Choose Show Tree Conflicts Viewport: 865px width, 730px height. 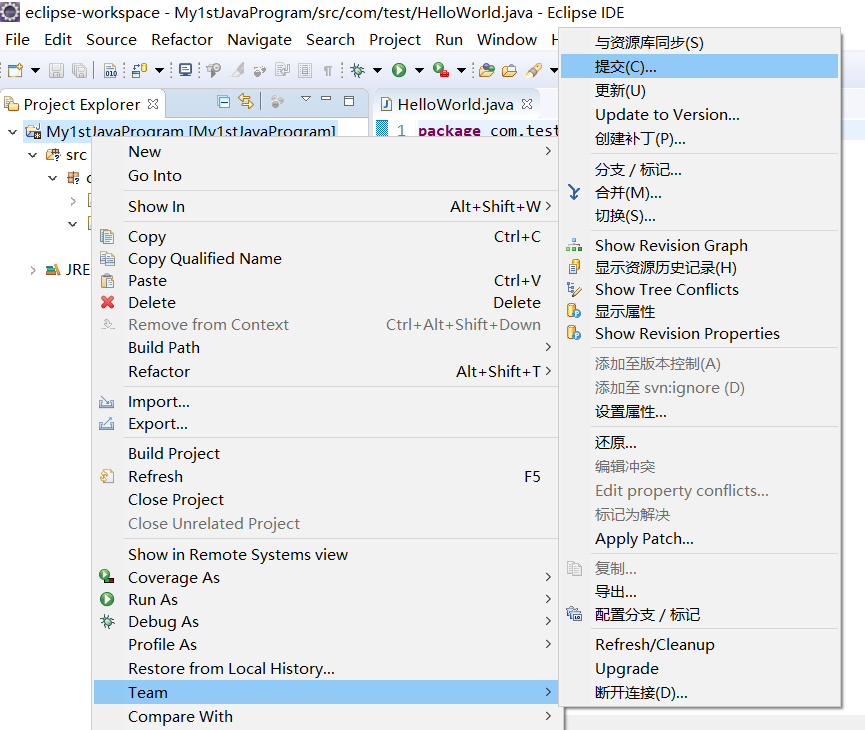click(x=700, y=290)
